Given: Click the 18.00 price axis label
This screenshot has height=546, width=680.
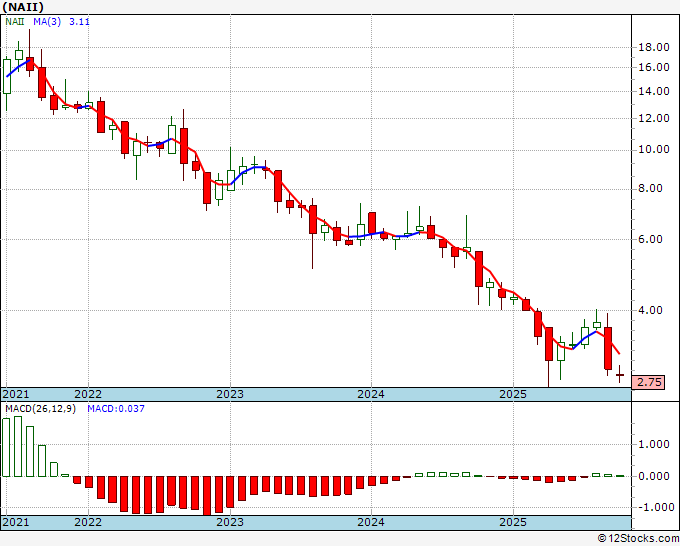Looking at the screenshot, I should coord(654,47).
